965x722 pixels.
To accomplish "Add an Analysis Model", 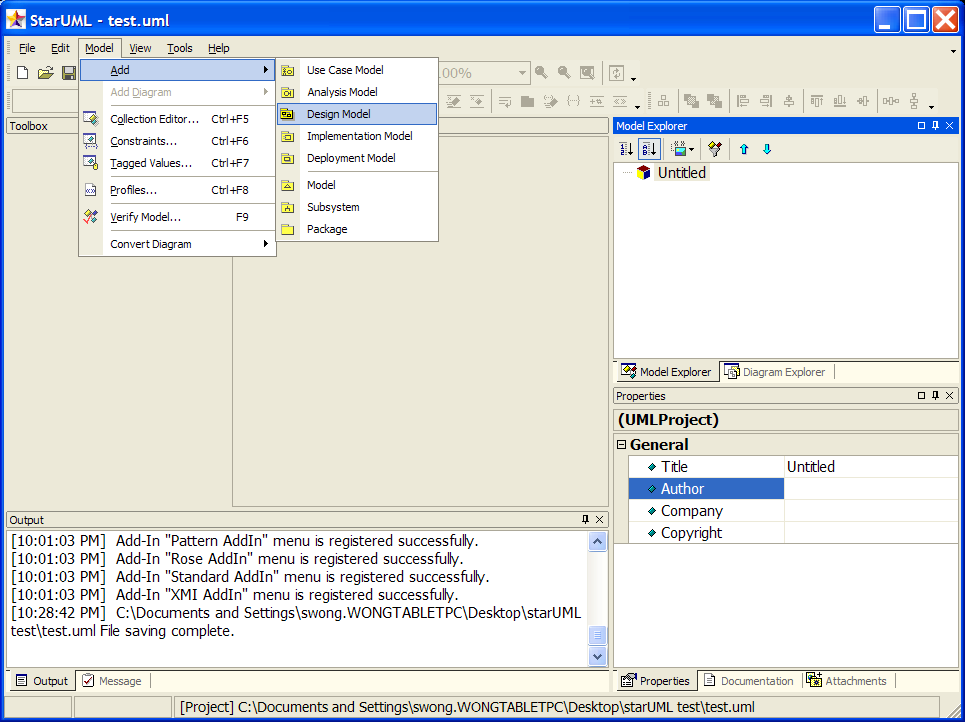I will click(357, 92).
